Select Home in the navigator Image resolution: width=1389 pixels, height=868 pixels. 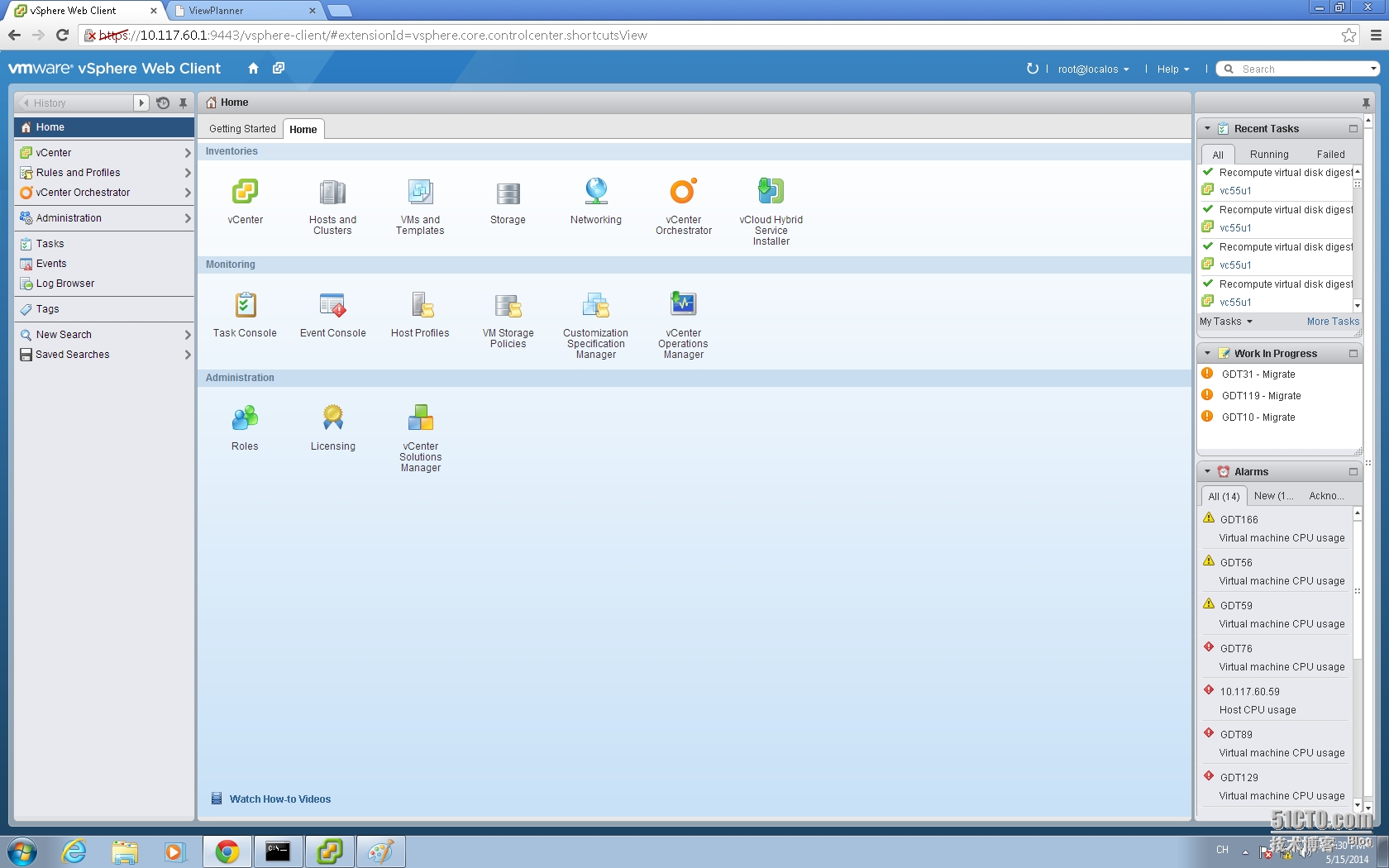(104, 127)
